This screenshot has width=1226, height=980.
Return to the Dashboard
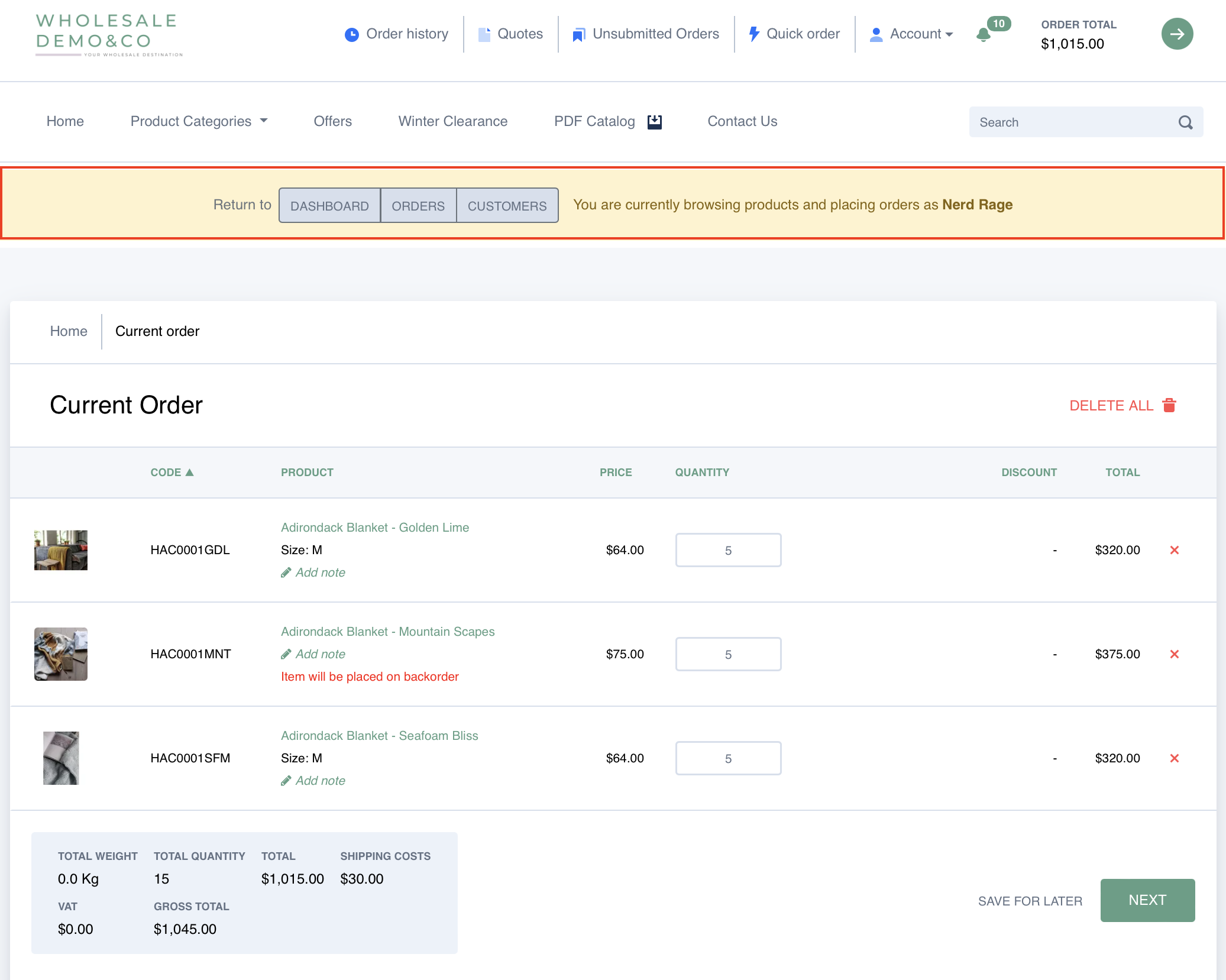click(x=329, y=206)
